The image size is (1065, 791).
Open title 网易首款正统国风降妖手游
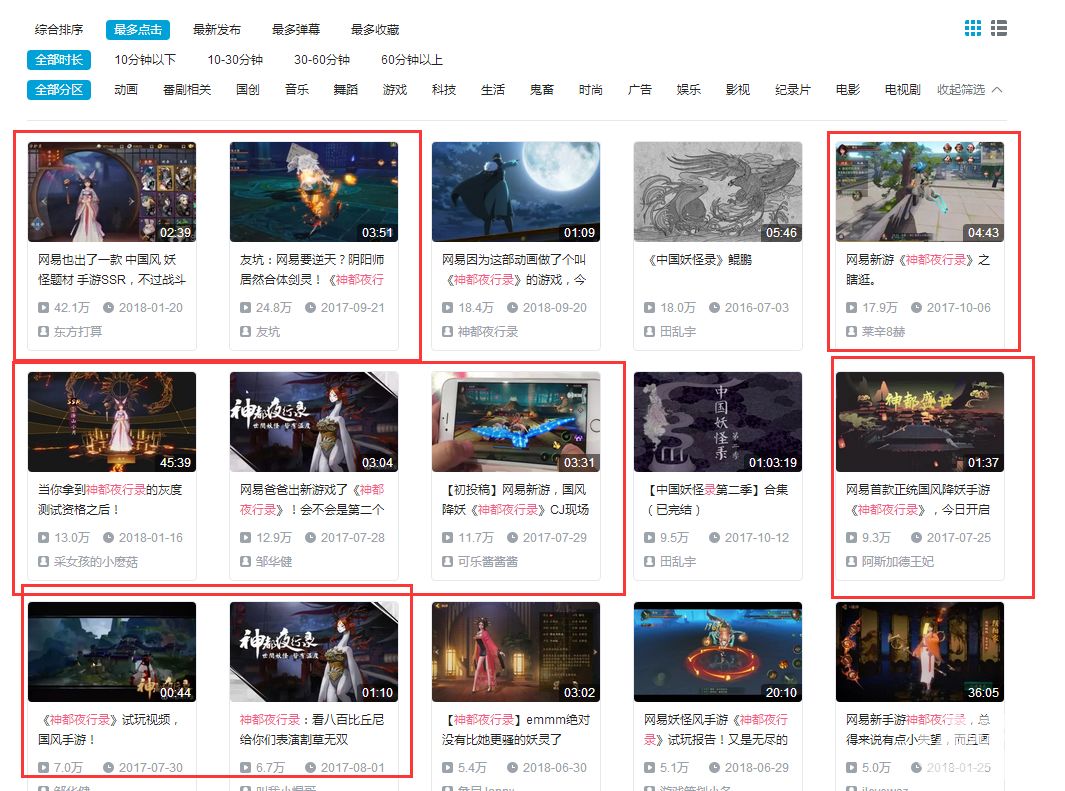(918, 500)
